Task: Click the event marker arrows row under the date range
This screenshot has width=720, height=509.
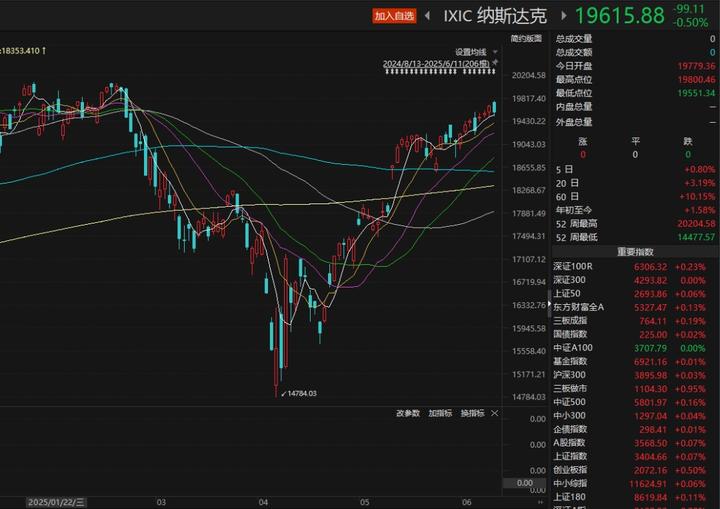Action: 440,72
